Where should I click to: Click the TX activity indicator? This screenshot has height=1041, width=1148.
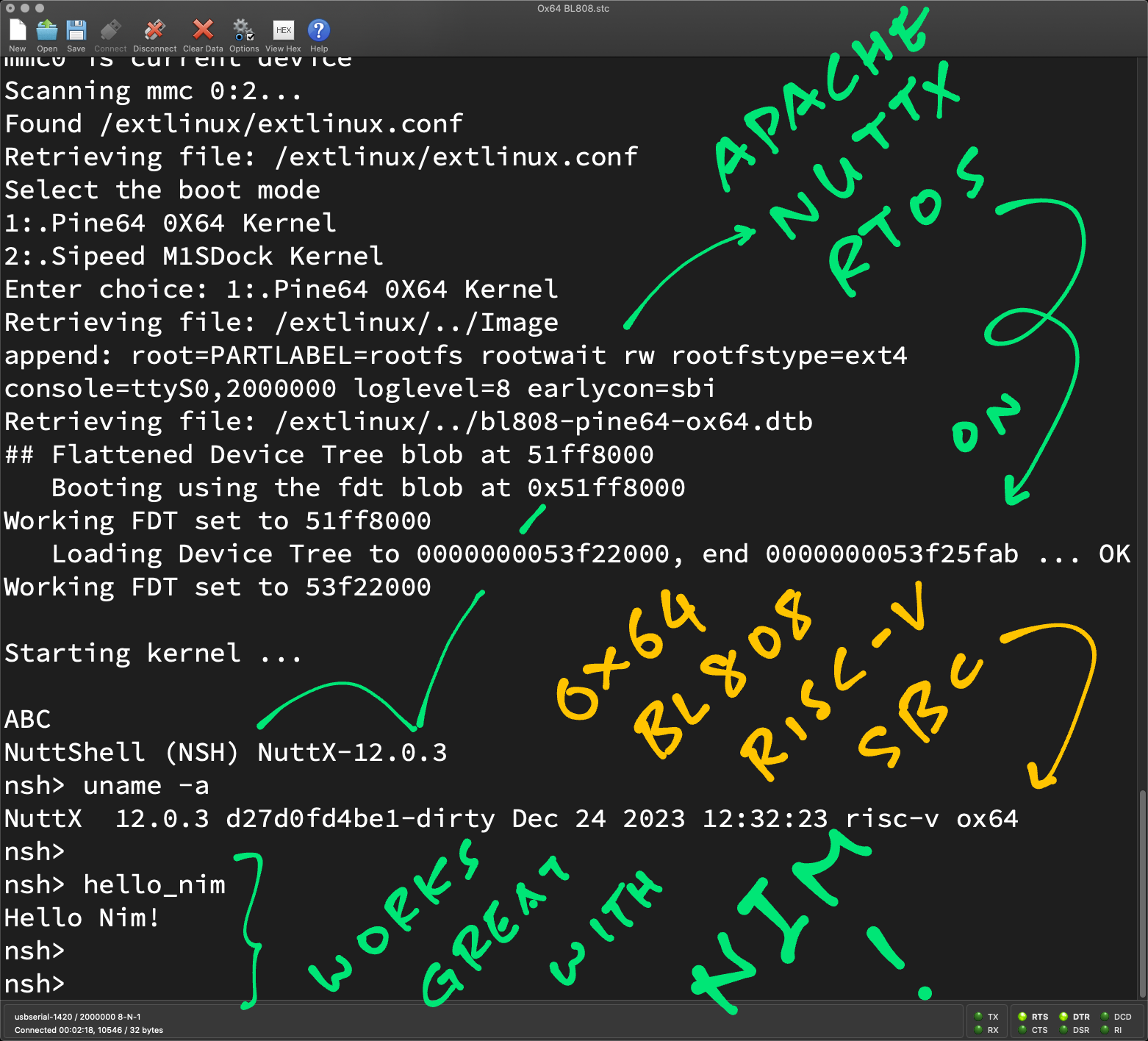(x=978, y=1017)
